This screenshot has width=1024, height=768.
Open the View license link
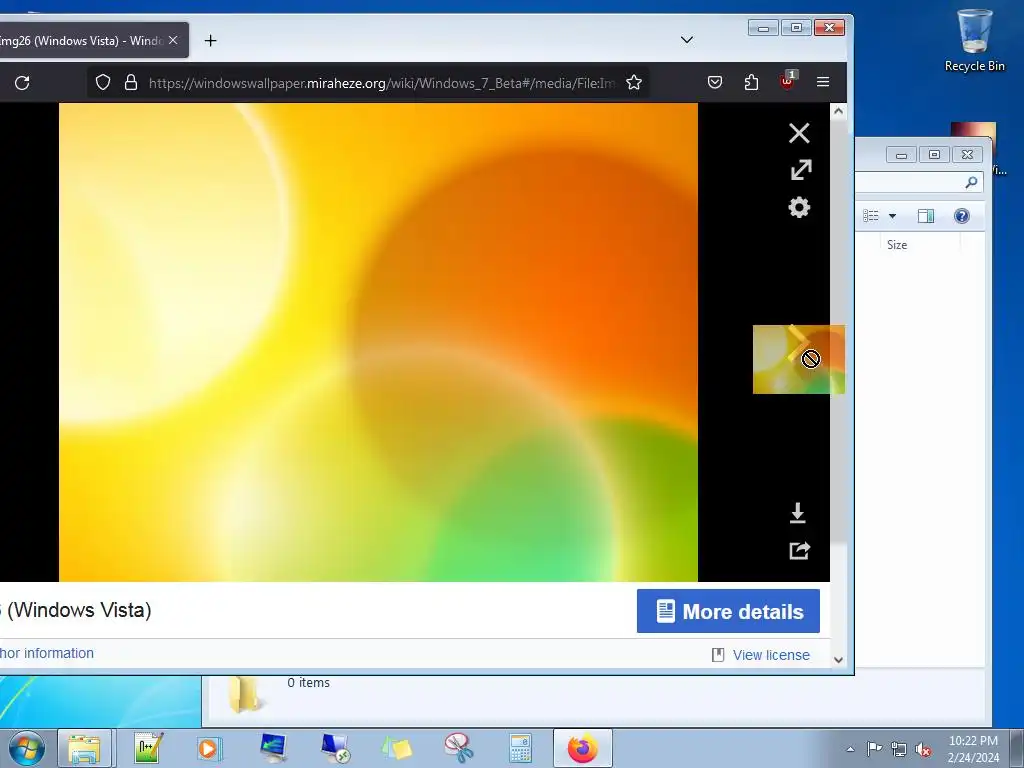coord(771,655)
